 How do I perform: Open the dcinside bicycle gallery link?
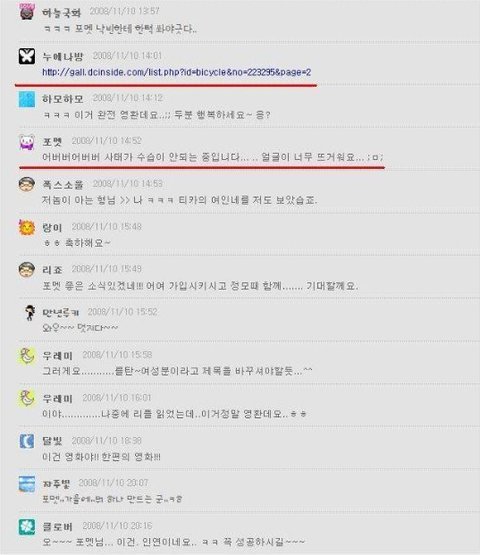click(x=176, y=72)
